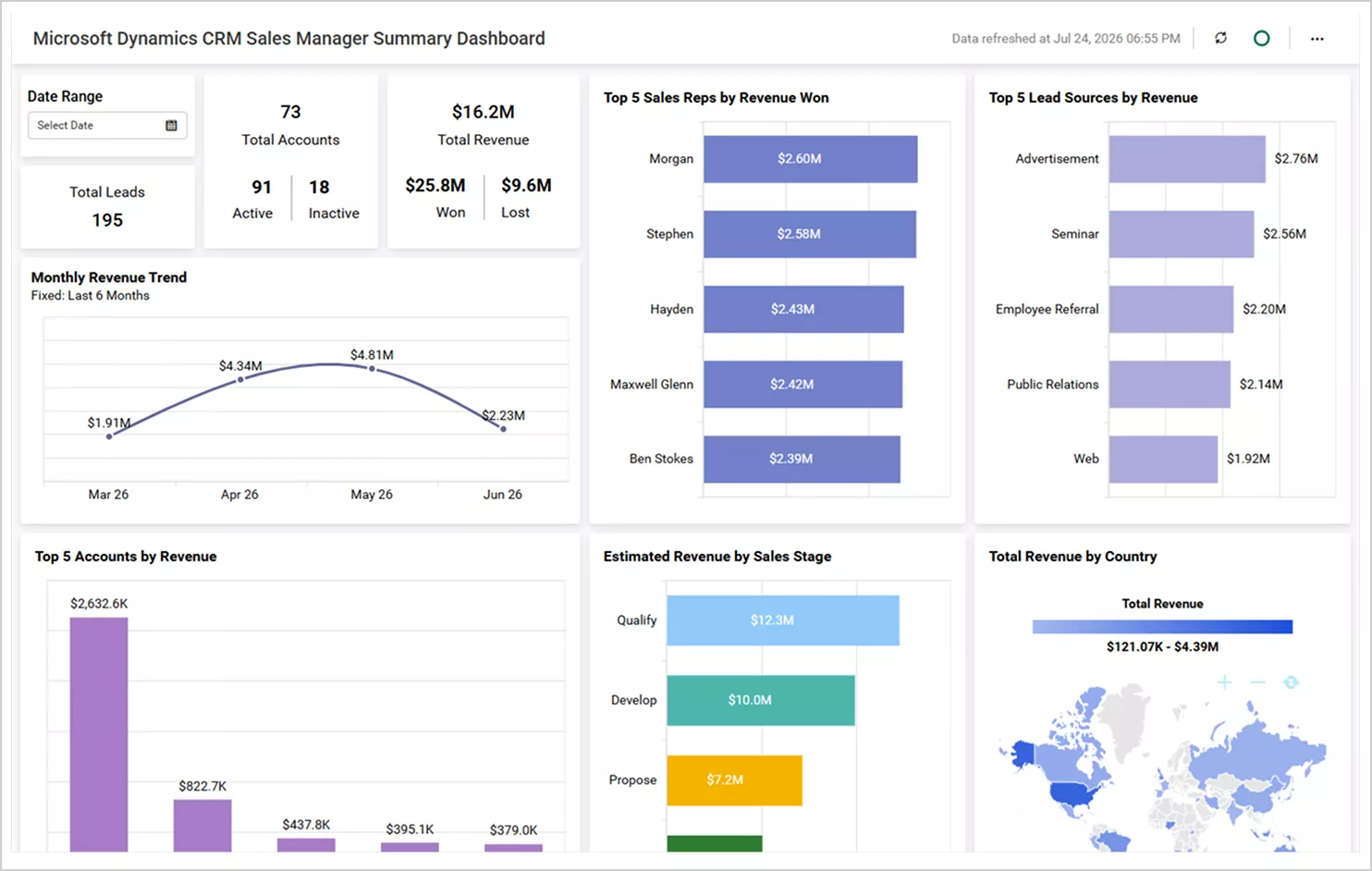Viewport: 1372px width, 871px height.
Task: Click the Mar 26 $1.91M data point
Action: (109, 436)
